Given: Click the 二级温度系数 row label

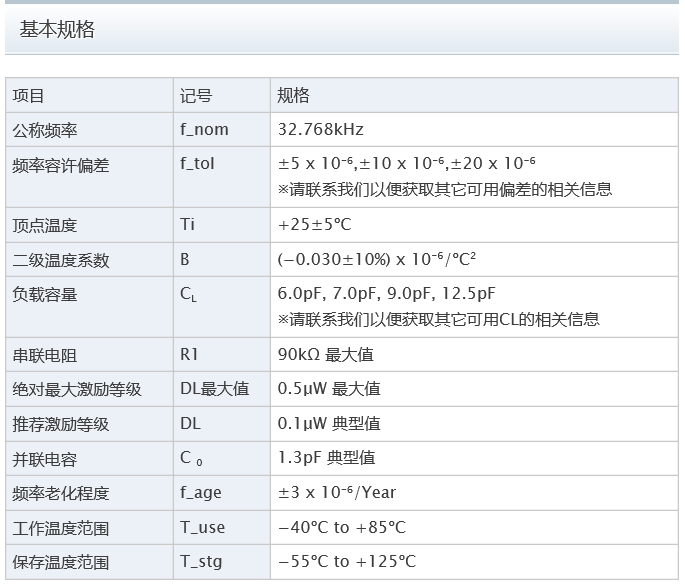Looking at the screenshot, I should pyautogui.click(x=61, y=260).
